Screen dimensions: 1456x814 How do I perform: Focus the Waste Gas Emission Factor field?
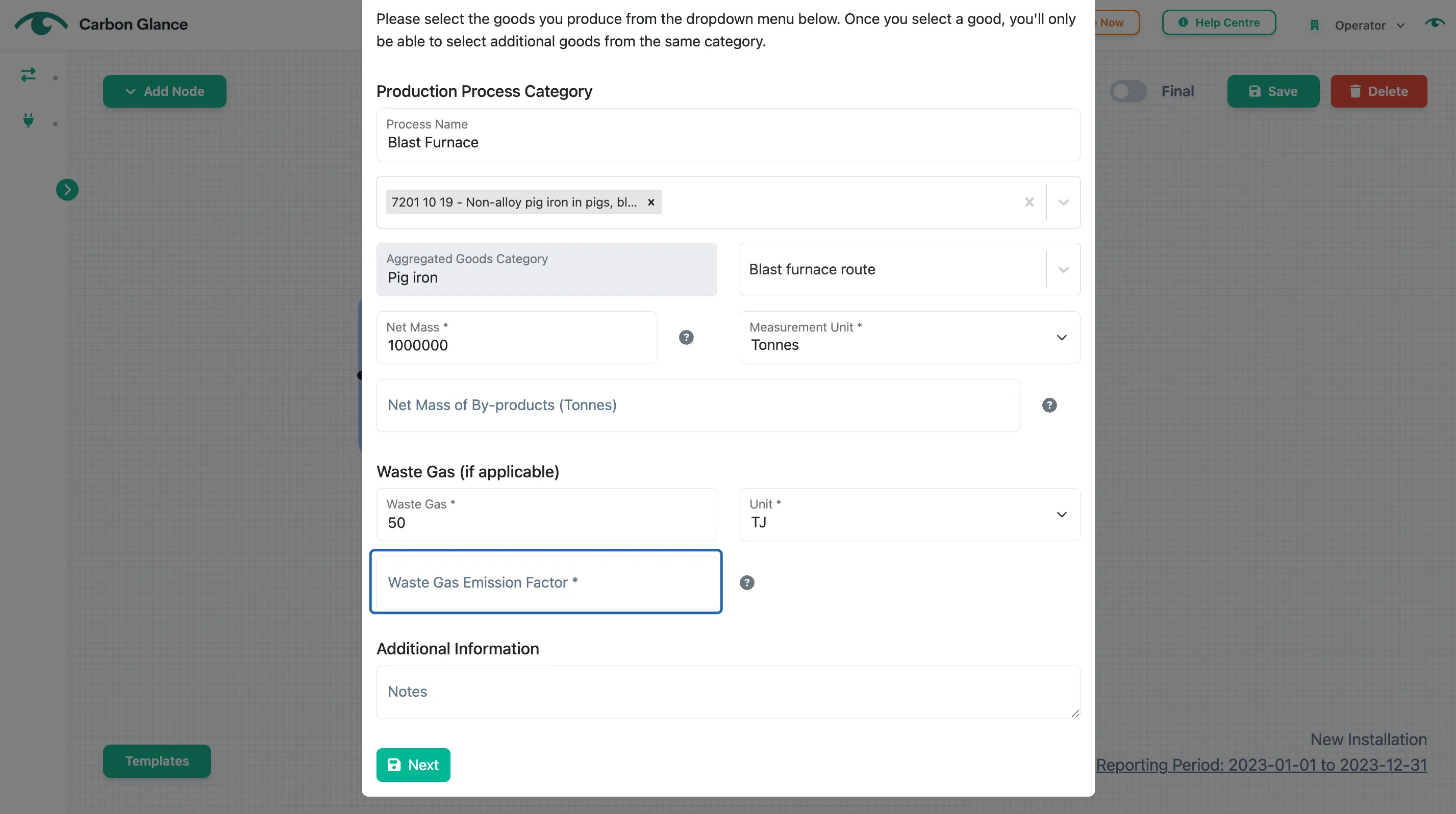(x=546, y=582)
